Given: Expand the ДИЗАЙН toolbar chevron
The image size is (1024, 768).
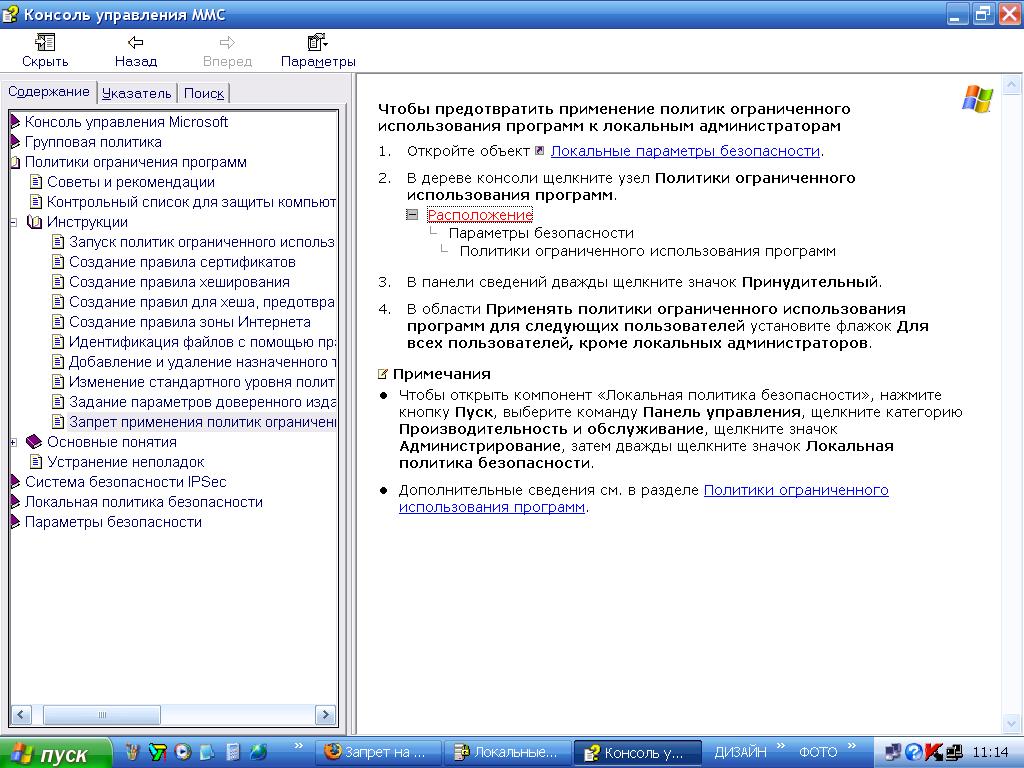Looking at the screenshot, I should [780, 746].
